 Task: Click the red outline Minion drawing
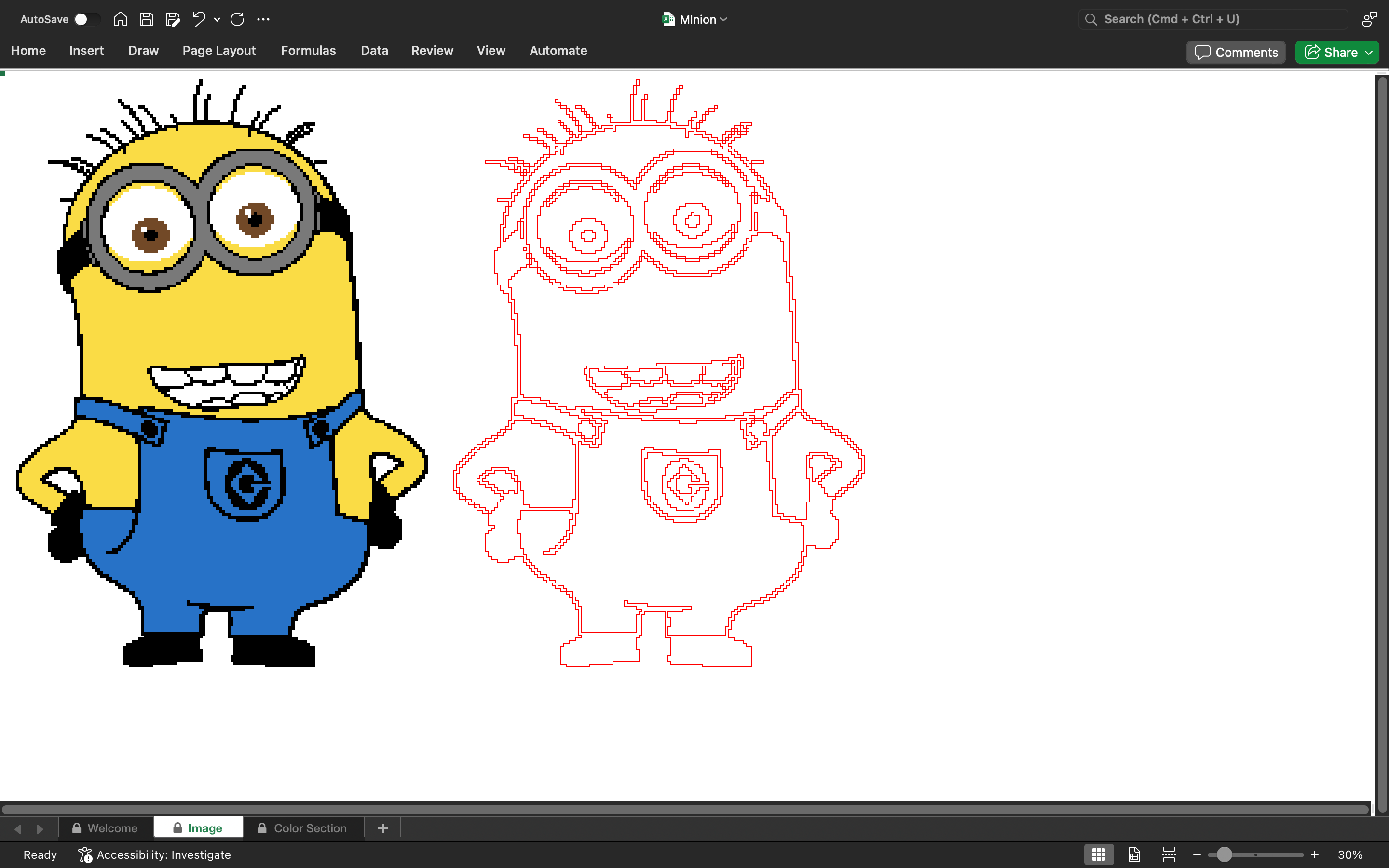659,373
